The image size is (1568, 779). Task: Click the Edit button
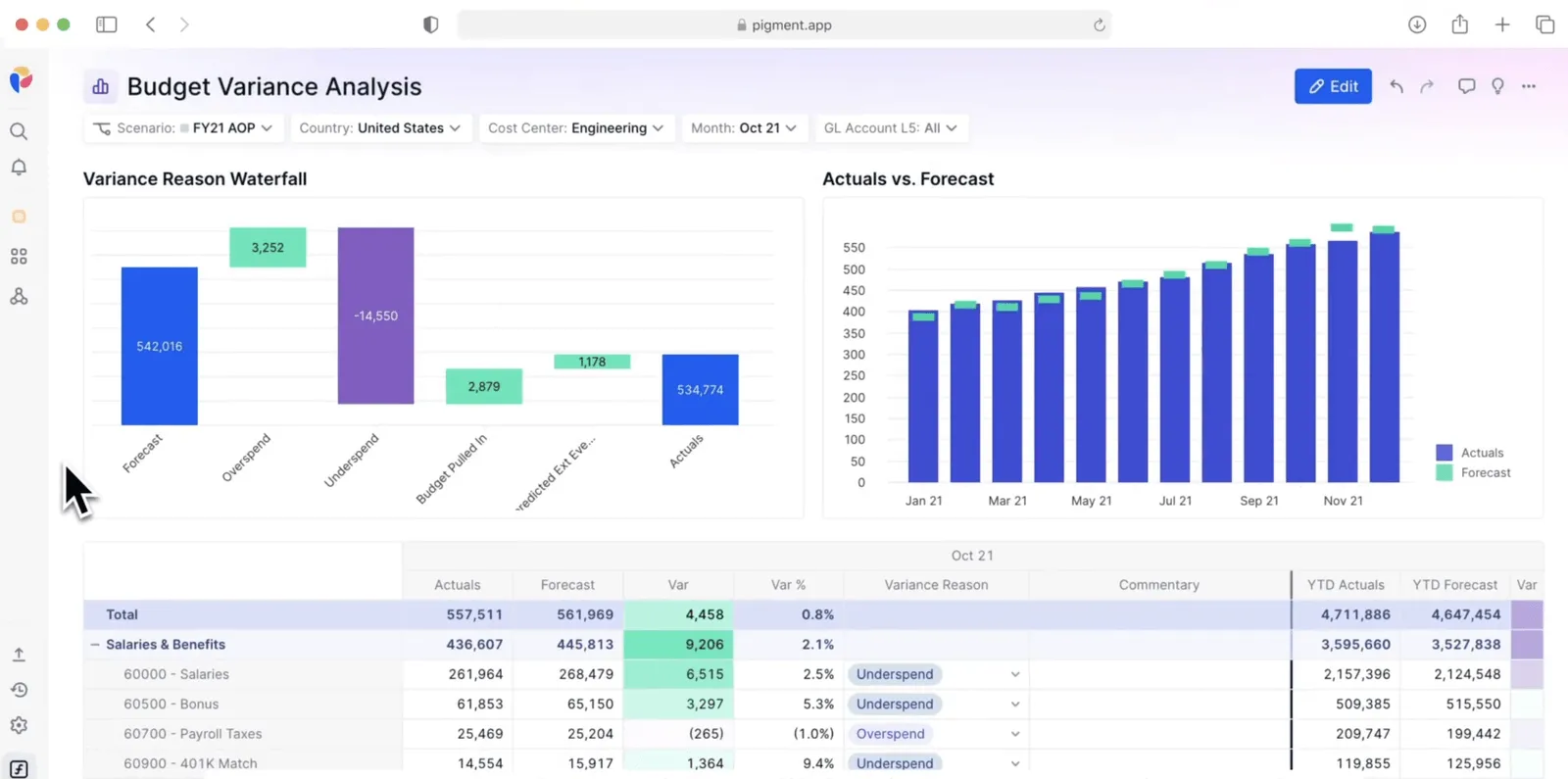click(x=1333, y=86)
